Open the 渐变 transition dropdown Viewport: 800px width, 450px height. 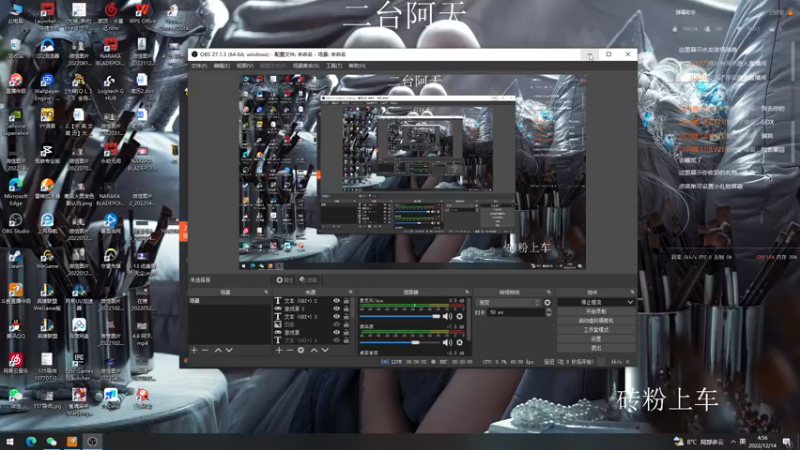[x=508, y=303]
